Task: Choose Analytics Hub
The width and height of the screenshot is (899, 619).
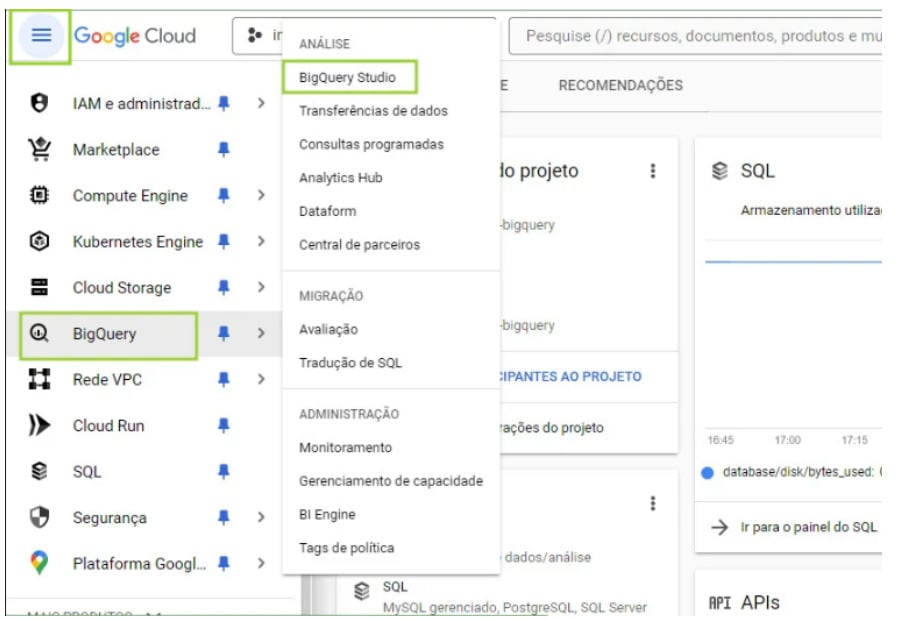Action: tap(341, 178)
